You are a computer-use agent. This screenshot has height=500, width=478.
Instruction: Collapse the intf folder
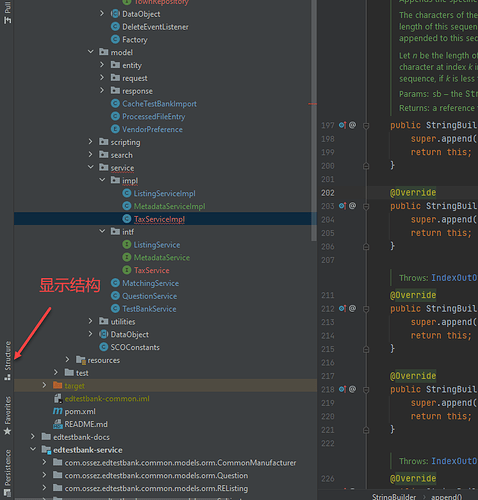pos(102,231)
